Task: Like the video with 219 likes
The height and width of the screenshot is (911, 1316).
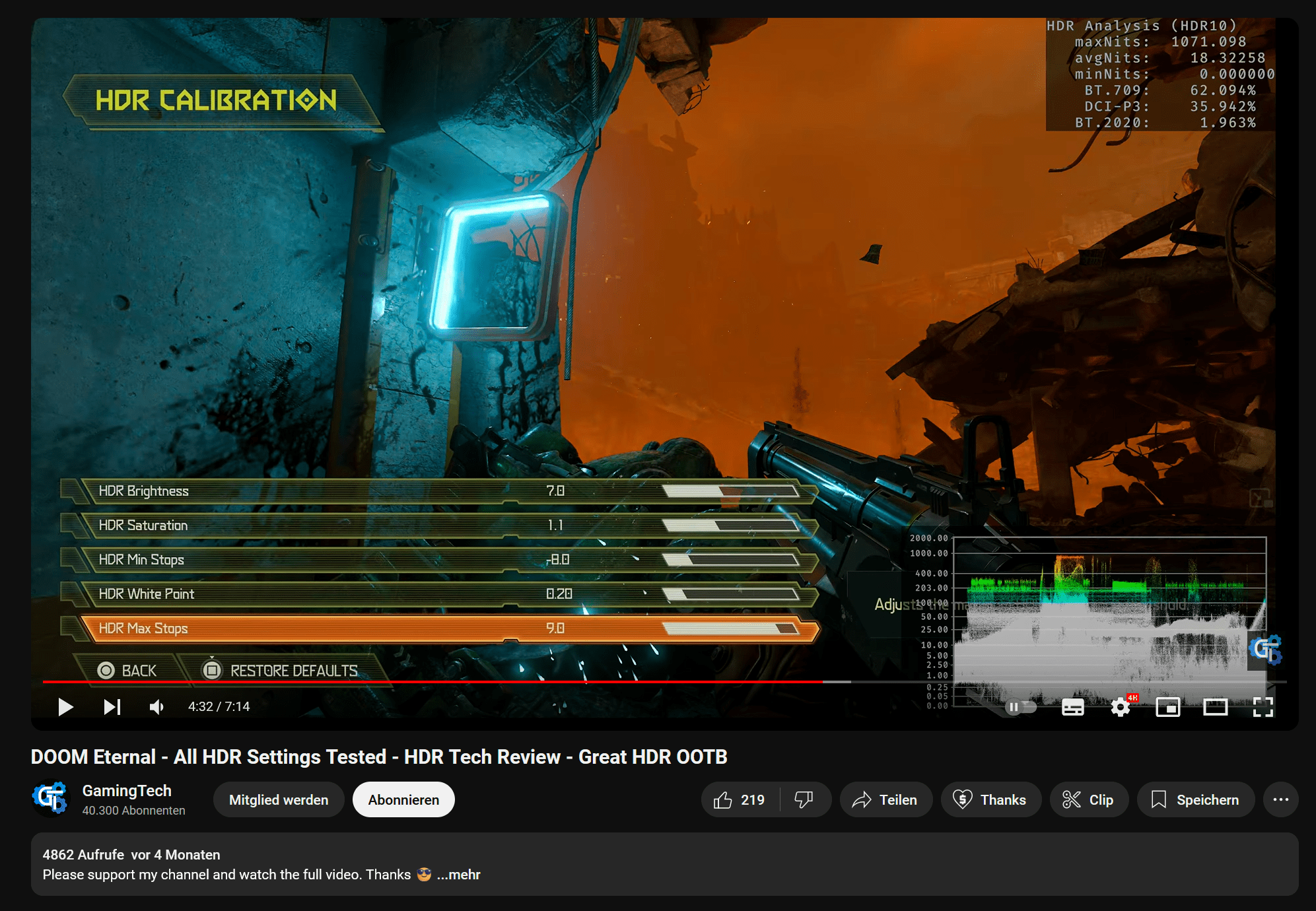Action: point(740,799)
